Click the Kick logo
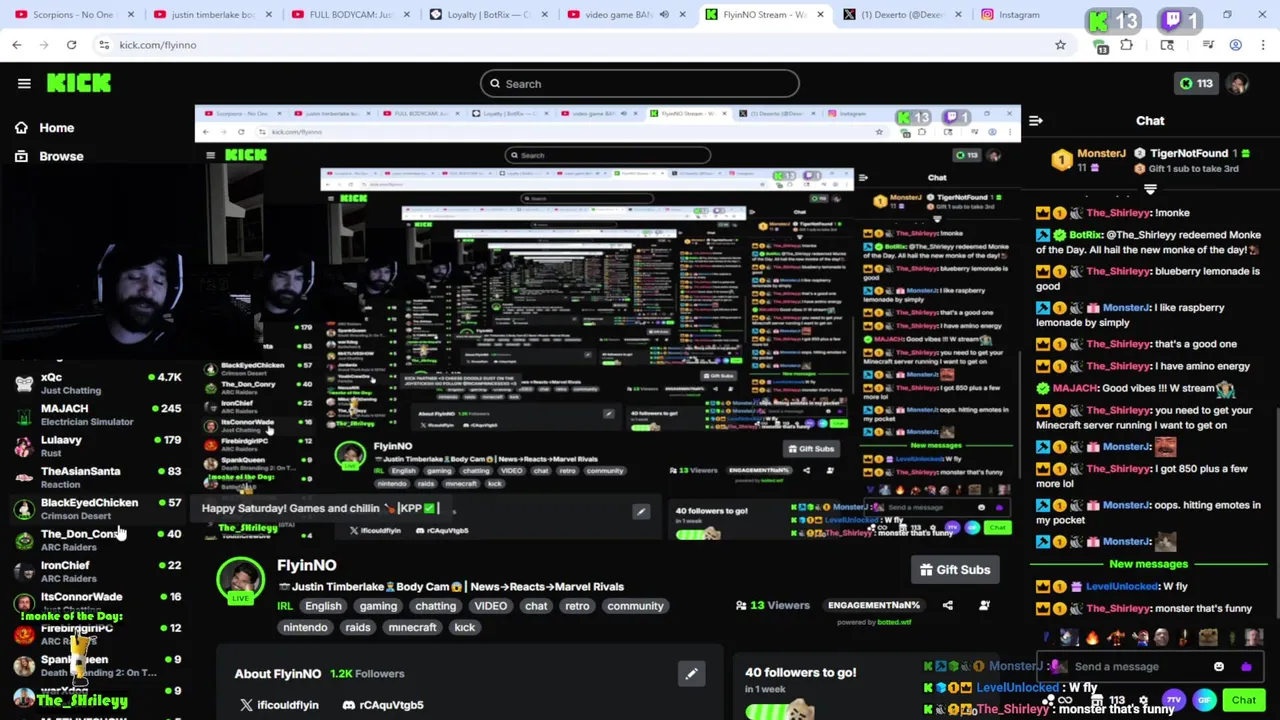The height and width of the screenshot is (720, 1280). coord(79,83)
